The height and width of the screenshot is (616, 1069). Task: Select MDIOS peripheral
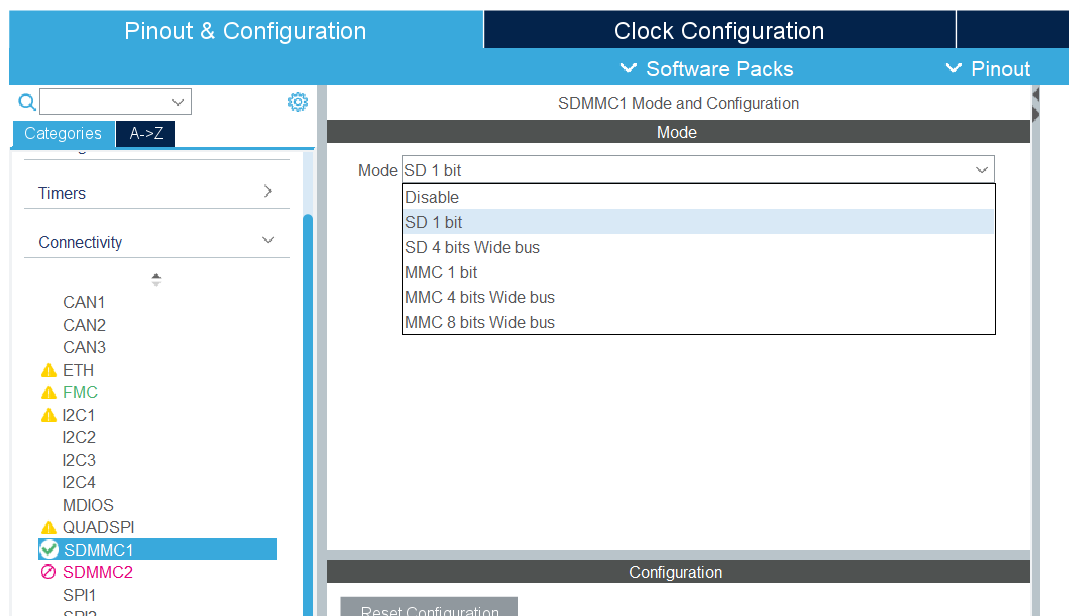(88, 506)
